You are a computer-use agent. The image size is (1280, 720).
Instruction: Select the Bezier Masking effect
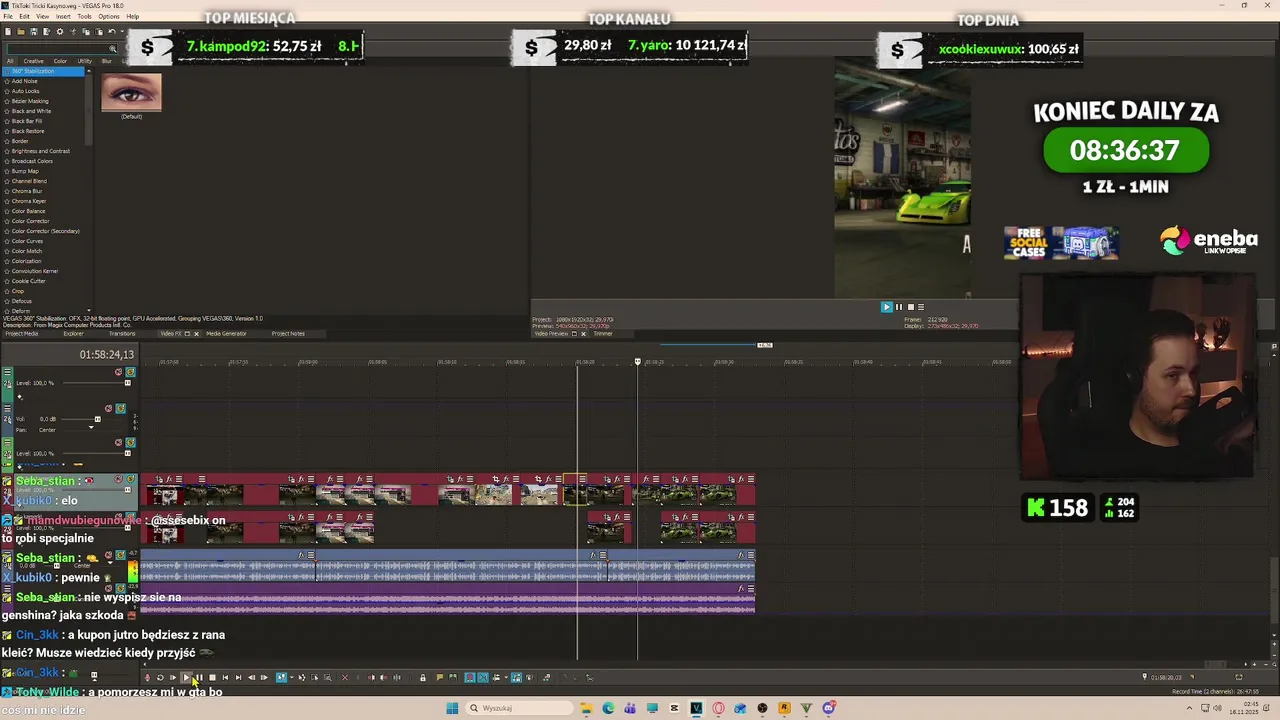click(x=30, y=101)
